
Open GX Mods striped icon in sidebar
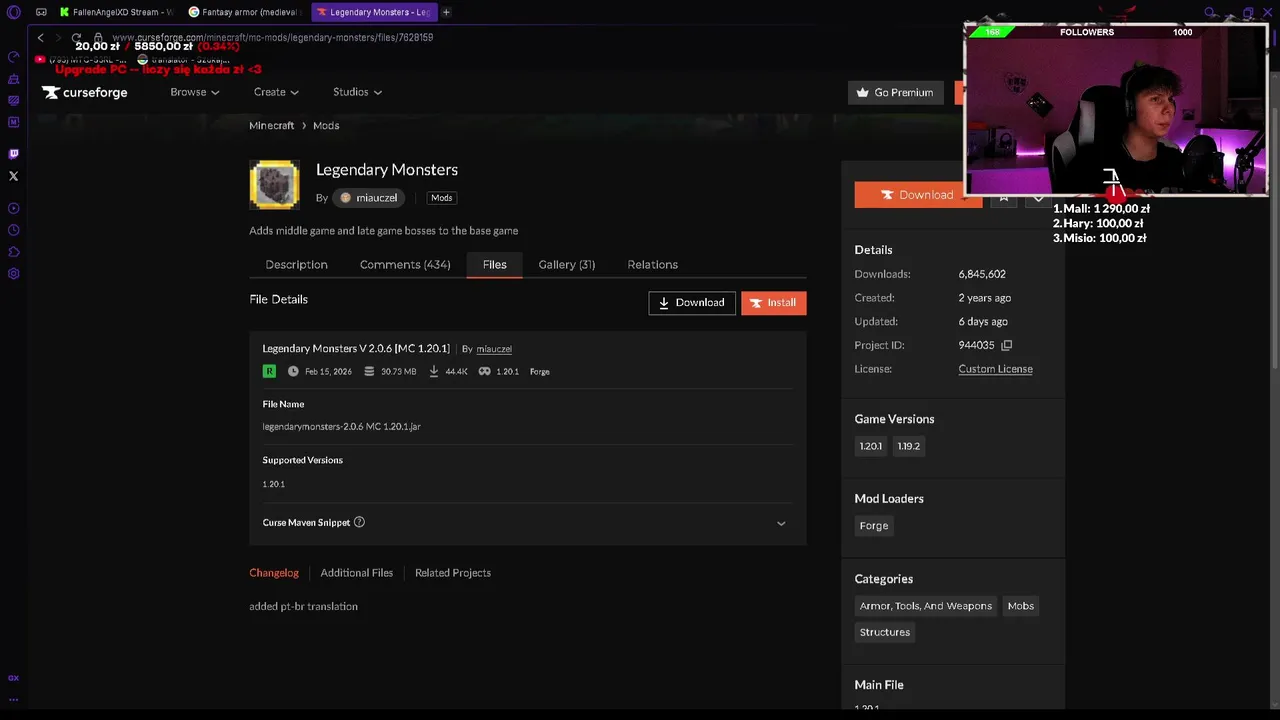[x=13, y=100]
